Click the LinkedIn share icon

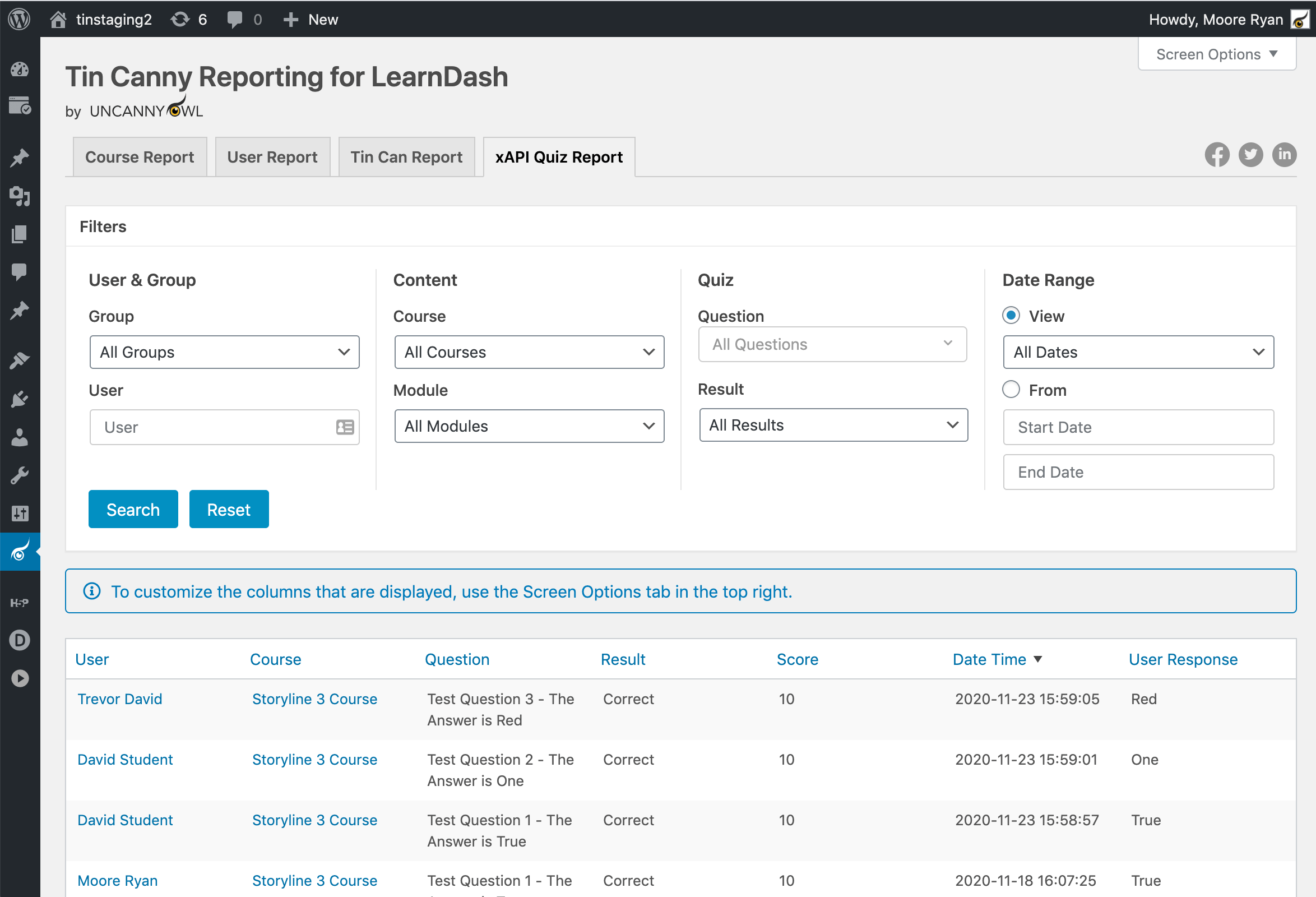pyautogui.click(x=1283, y=155)
